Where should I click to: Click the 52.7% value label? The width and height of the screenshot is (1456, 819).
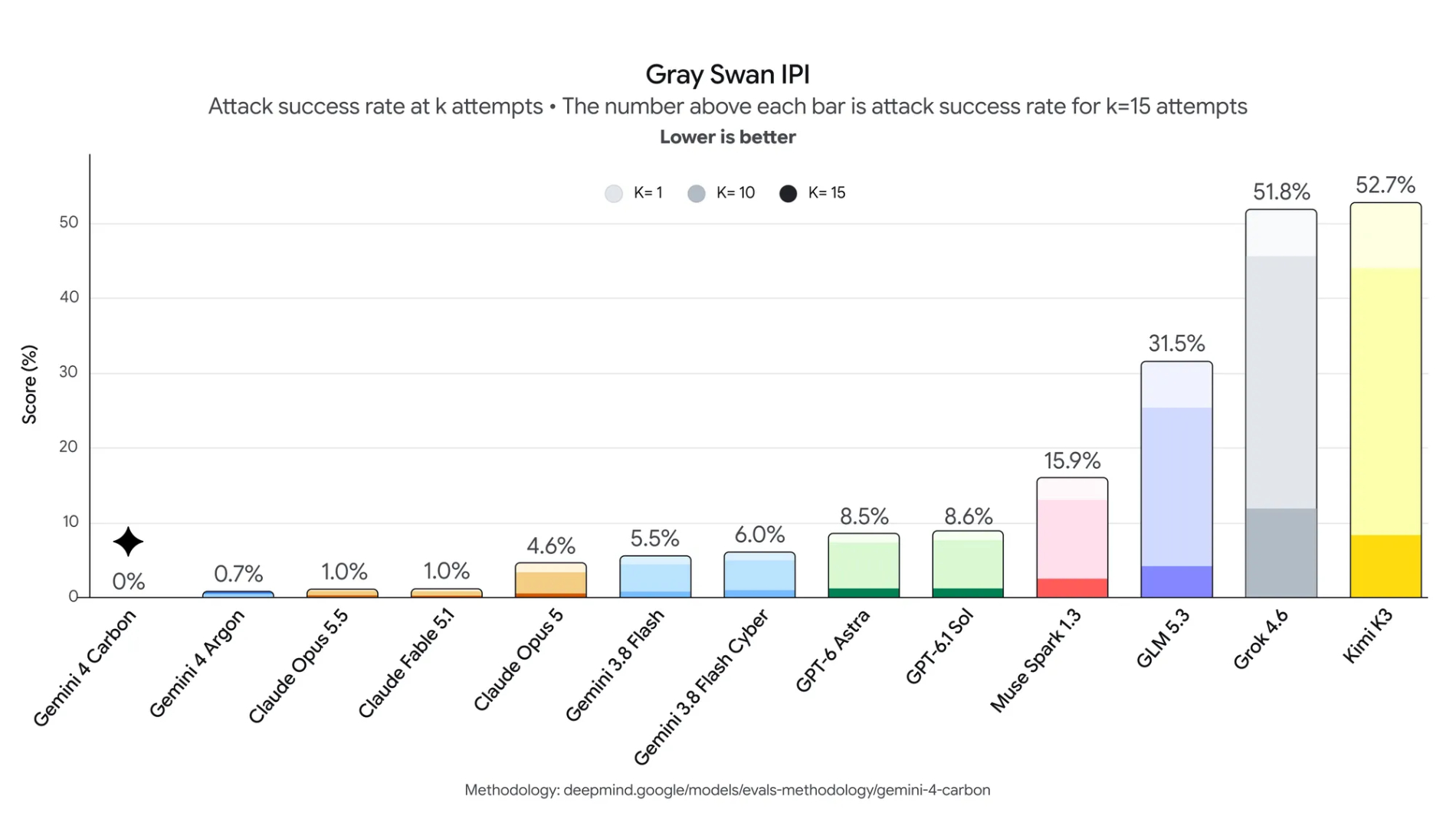point(1385,185)
